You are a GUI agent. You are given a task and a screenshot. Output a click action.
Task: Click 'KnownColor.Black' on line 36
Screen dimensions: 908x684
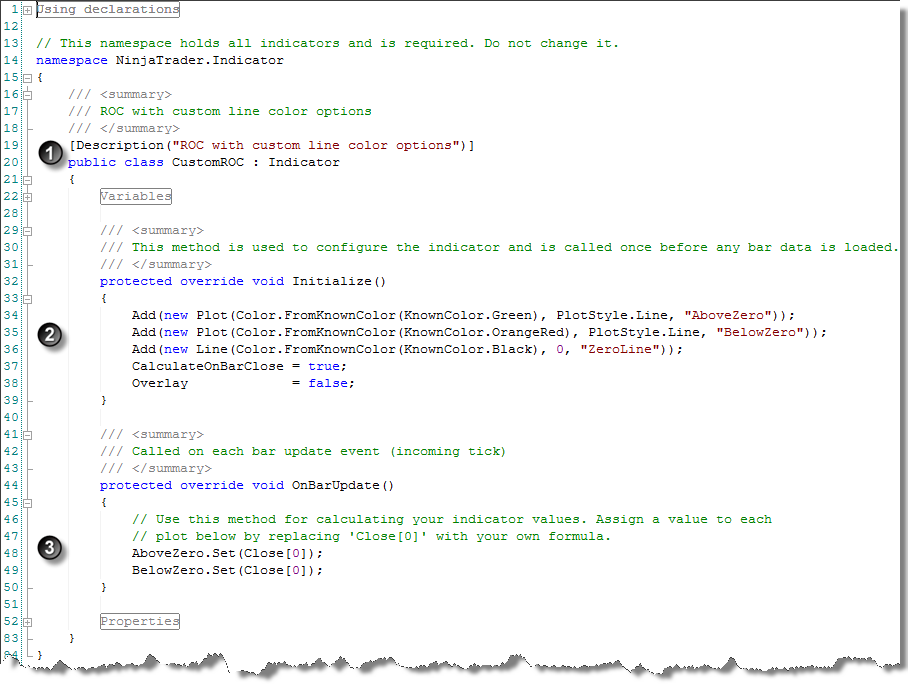tap(468, 349)
